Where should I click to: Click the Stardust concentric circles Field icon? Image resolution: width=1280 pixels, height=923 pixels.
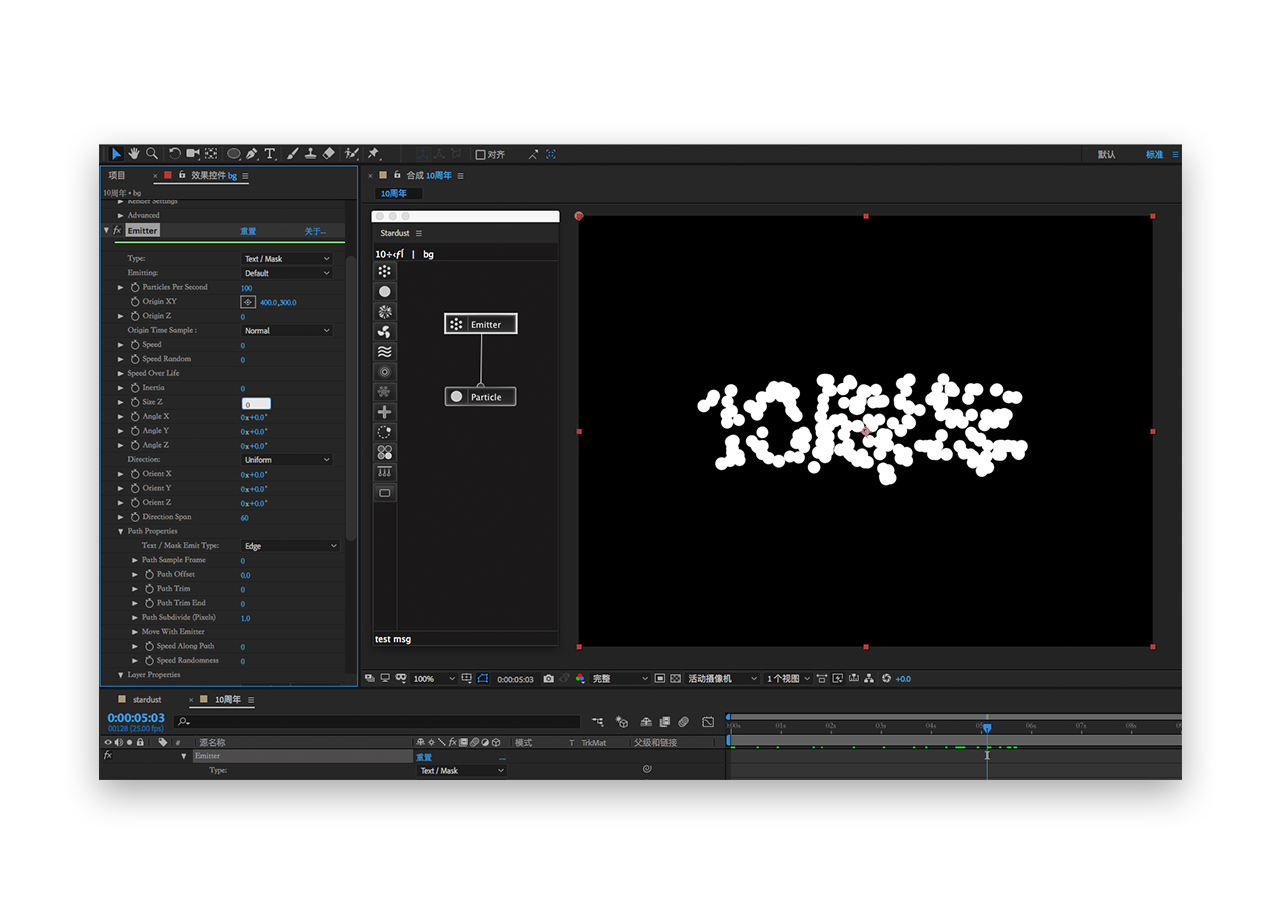pos(385,371)
